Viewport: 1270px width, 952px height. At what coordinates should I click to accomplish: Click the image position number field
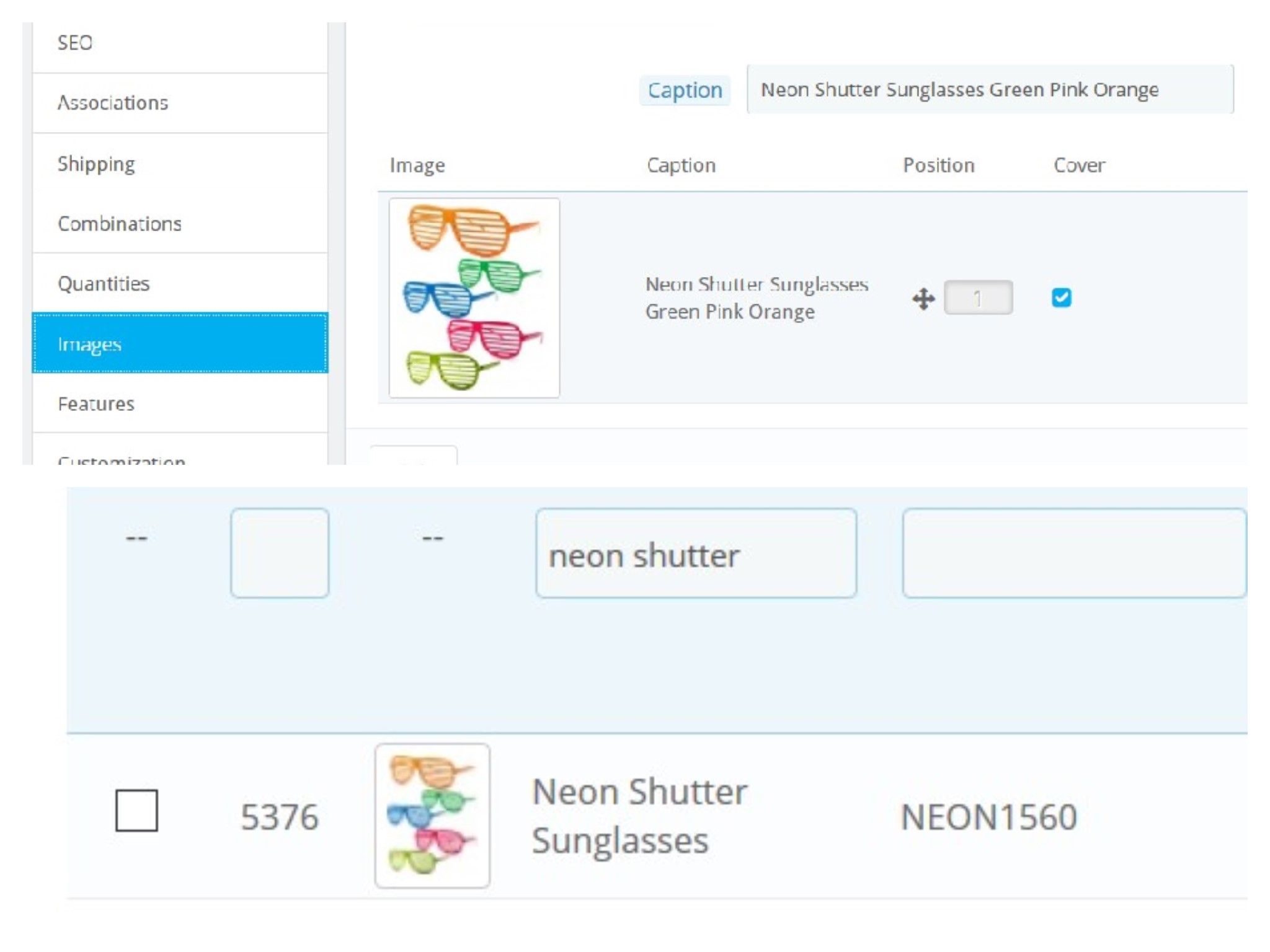click(978, 298)
